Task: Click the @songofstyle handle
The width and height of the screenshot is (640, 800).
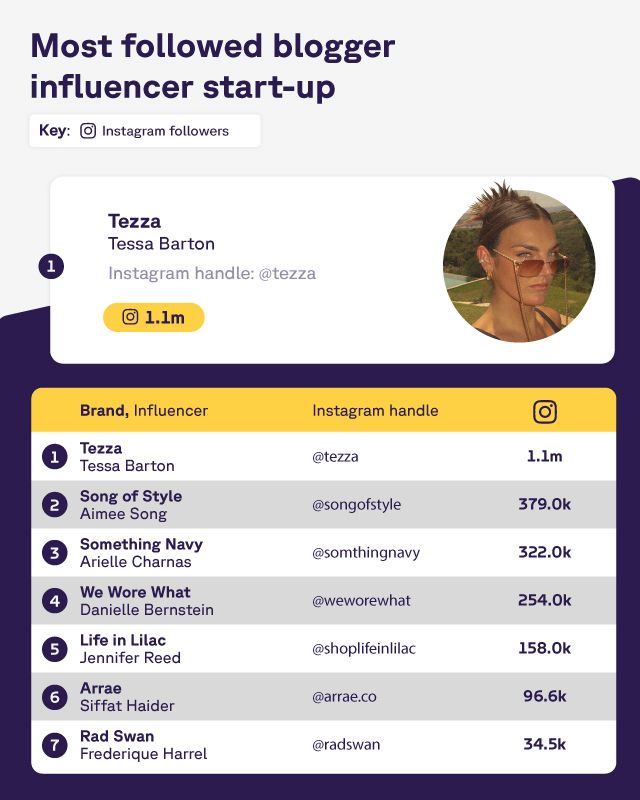Action: coord(356,505)
